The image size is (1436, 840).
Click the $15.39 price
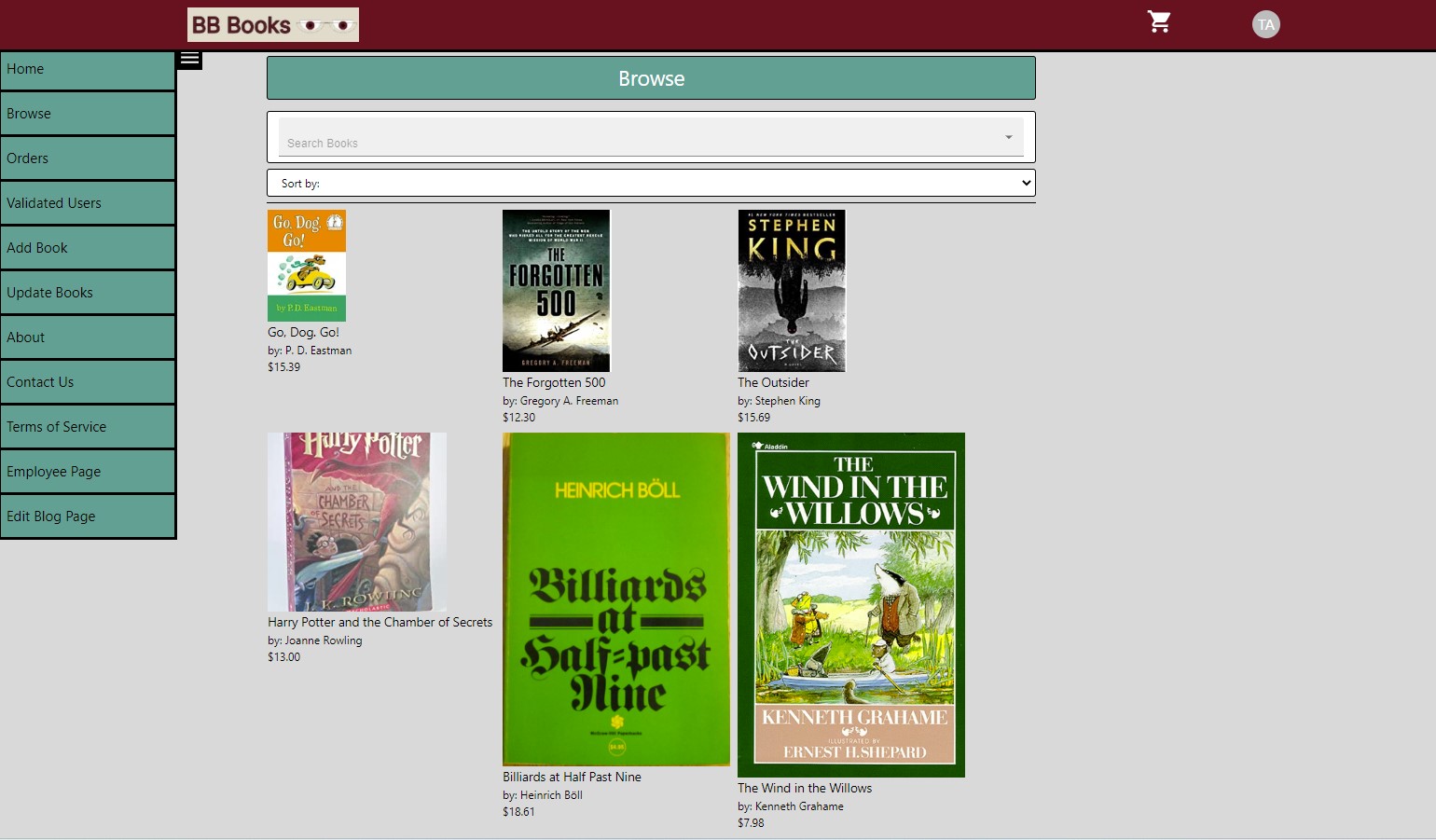tap(284, 367)
